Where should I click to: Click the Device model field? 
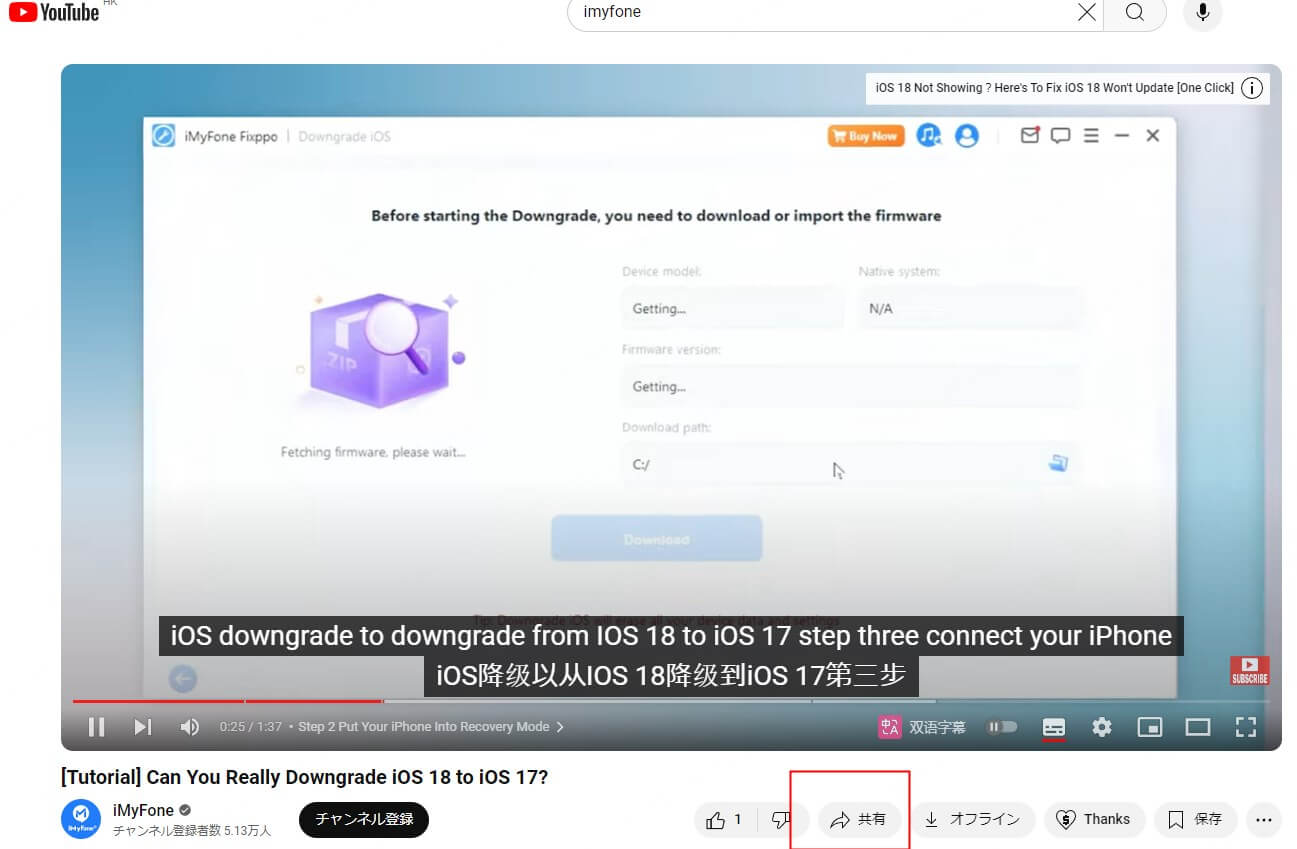pos(733,308)
